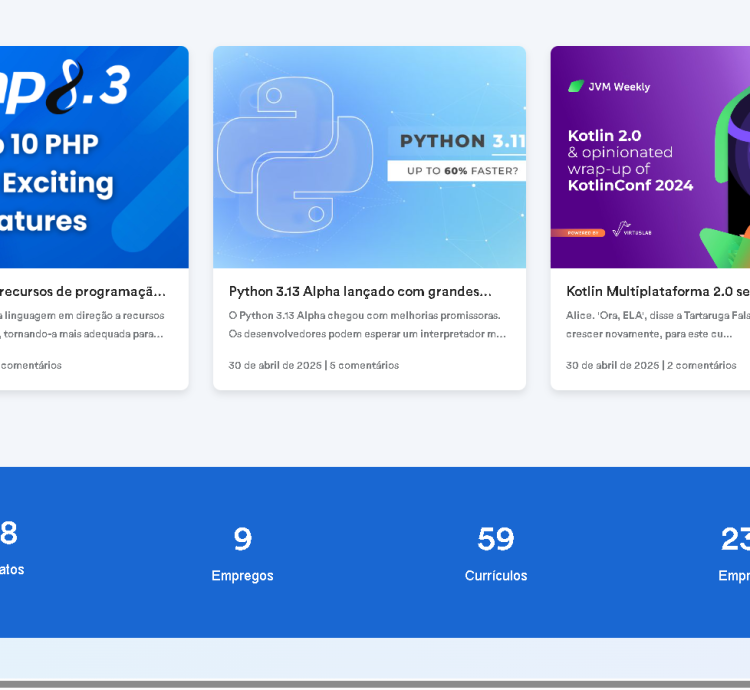Select the 'Kotlin 2.0' KotlinConf 2024 heading image
Image resolution: width=750 pixels, height=690 pixels.
(630, 160)
